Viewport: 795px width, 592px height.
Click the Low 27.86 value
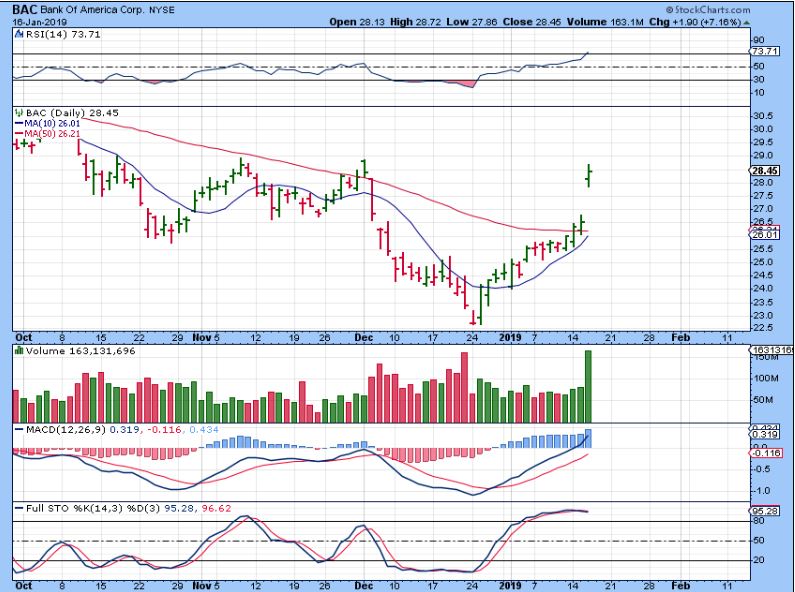[x=472, y=22]
